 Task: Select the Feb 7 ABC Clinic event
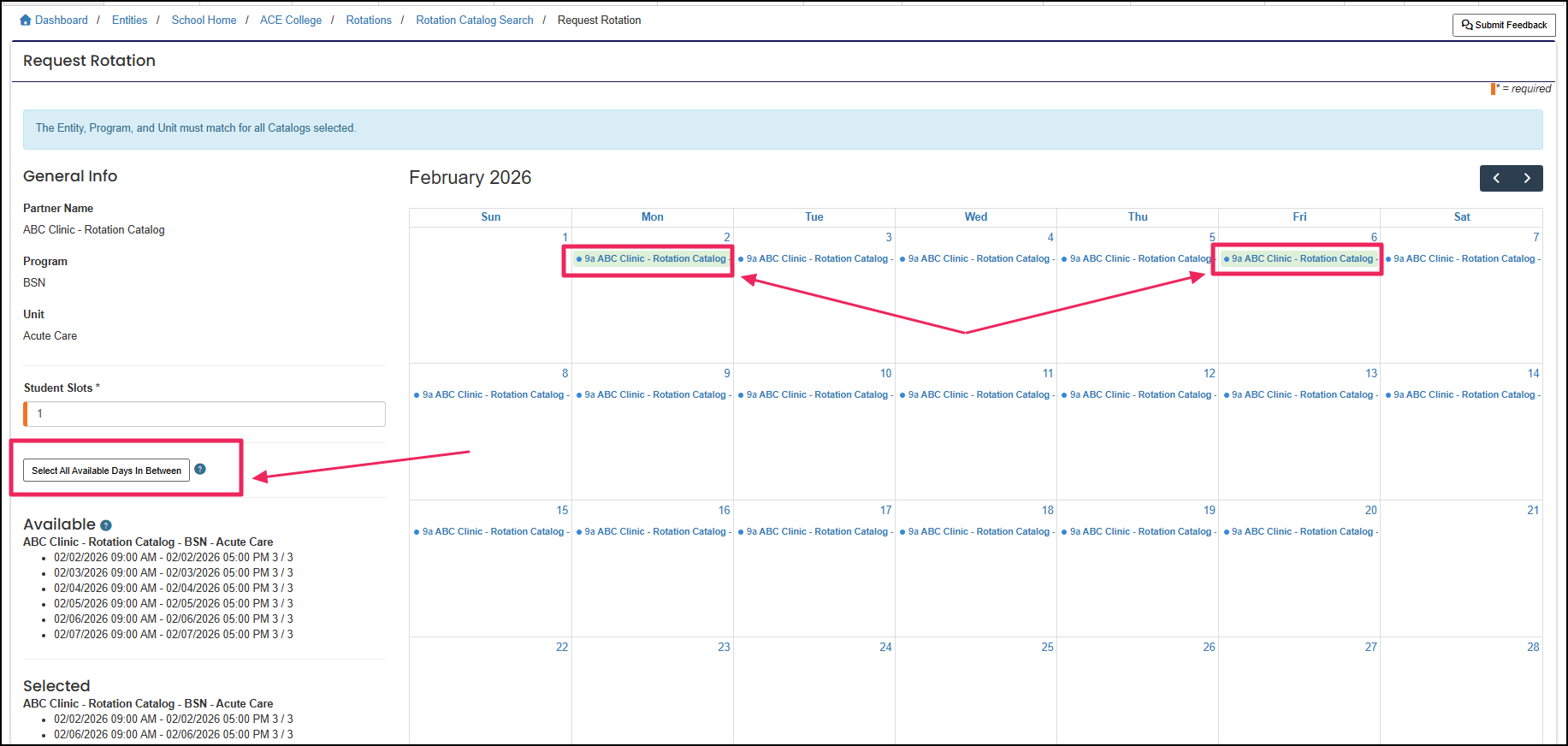click(x=1462, y=258)
